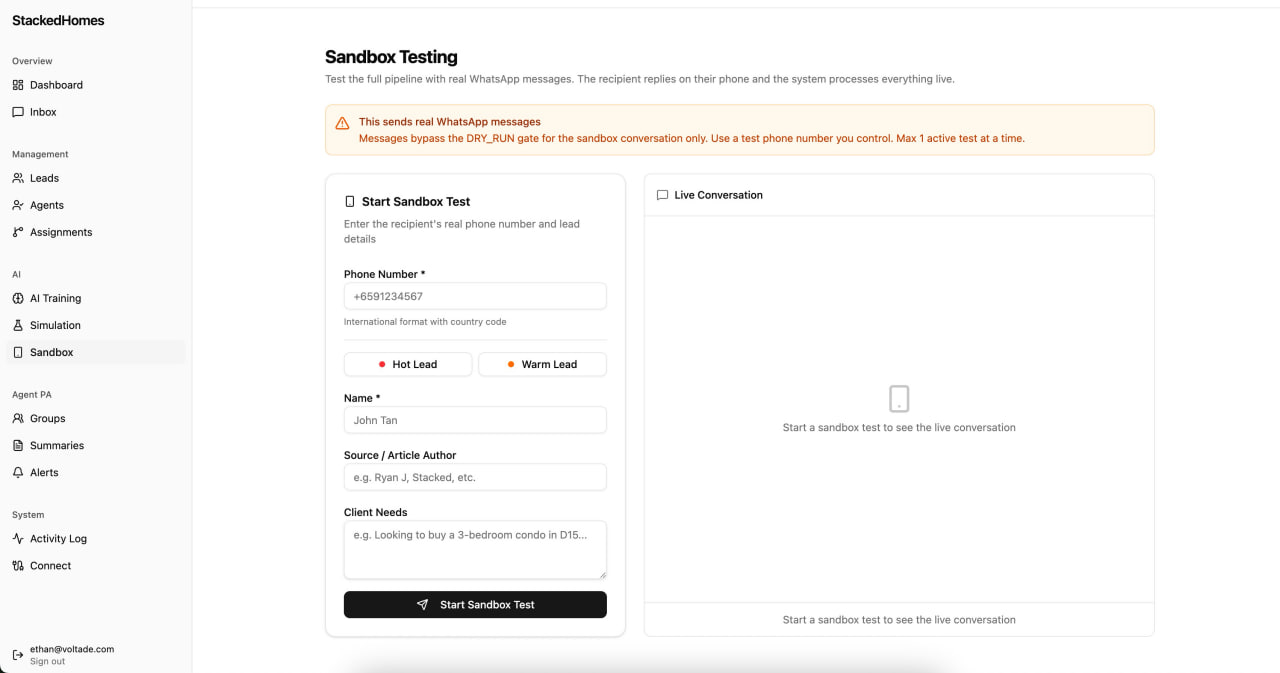Click the Assignments branching icon
Image resolution: width=1280 pixels, height=673 pixels.
[17, 232]
